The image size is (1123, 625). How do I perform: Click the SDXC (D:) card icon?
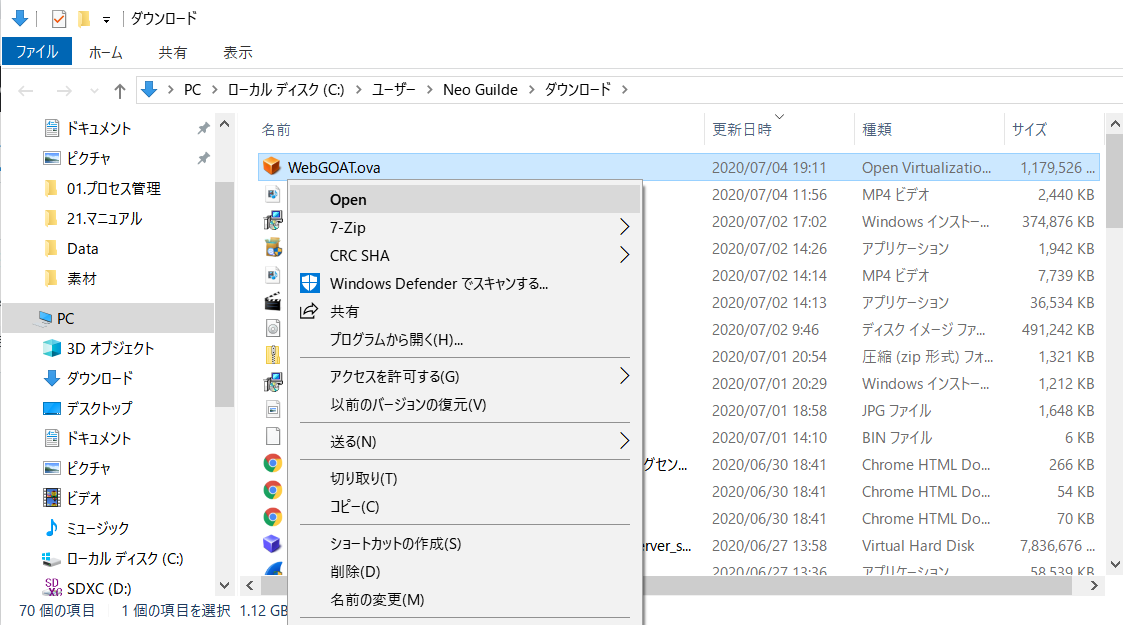(53, 587)
